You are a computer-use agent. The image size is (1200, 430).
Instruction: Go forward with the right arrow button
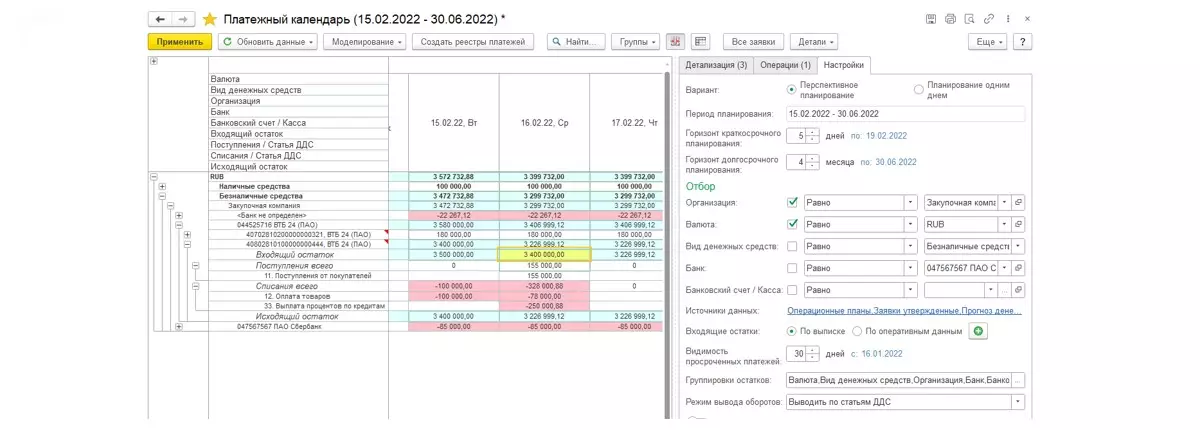click(183, 19)
